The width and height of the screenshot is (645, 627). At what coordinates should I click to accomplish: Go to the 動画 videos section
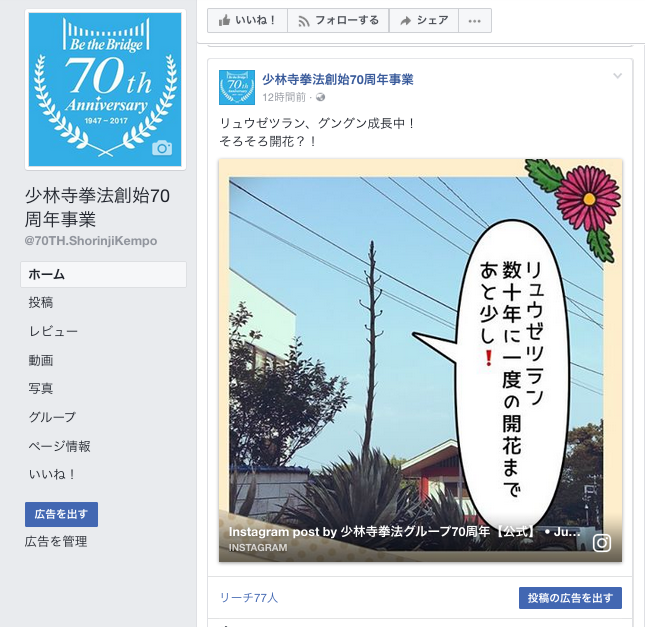click(41, 360)
